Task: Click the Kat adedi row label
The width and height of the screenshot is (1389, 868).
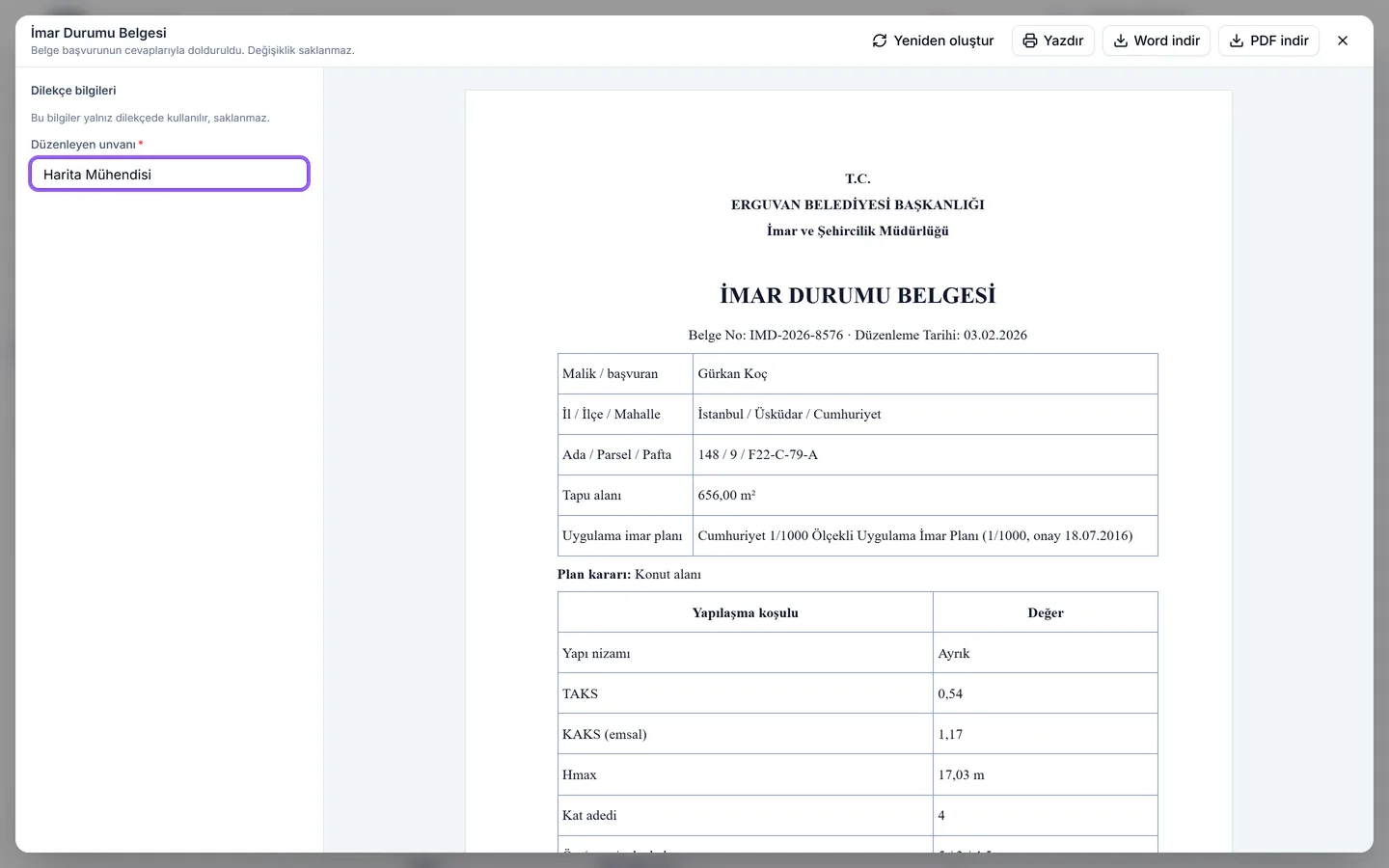Action: point(589,816)
